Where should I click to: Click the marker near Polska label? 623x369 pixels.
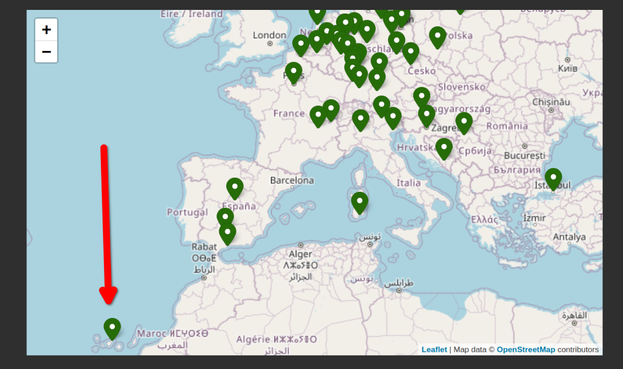[437, 38]
